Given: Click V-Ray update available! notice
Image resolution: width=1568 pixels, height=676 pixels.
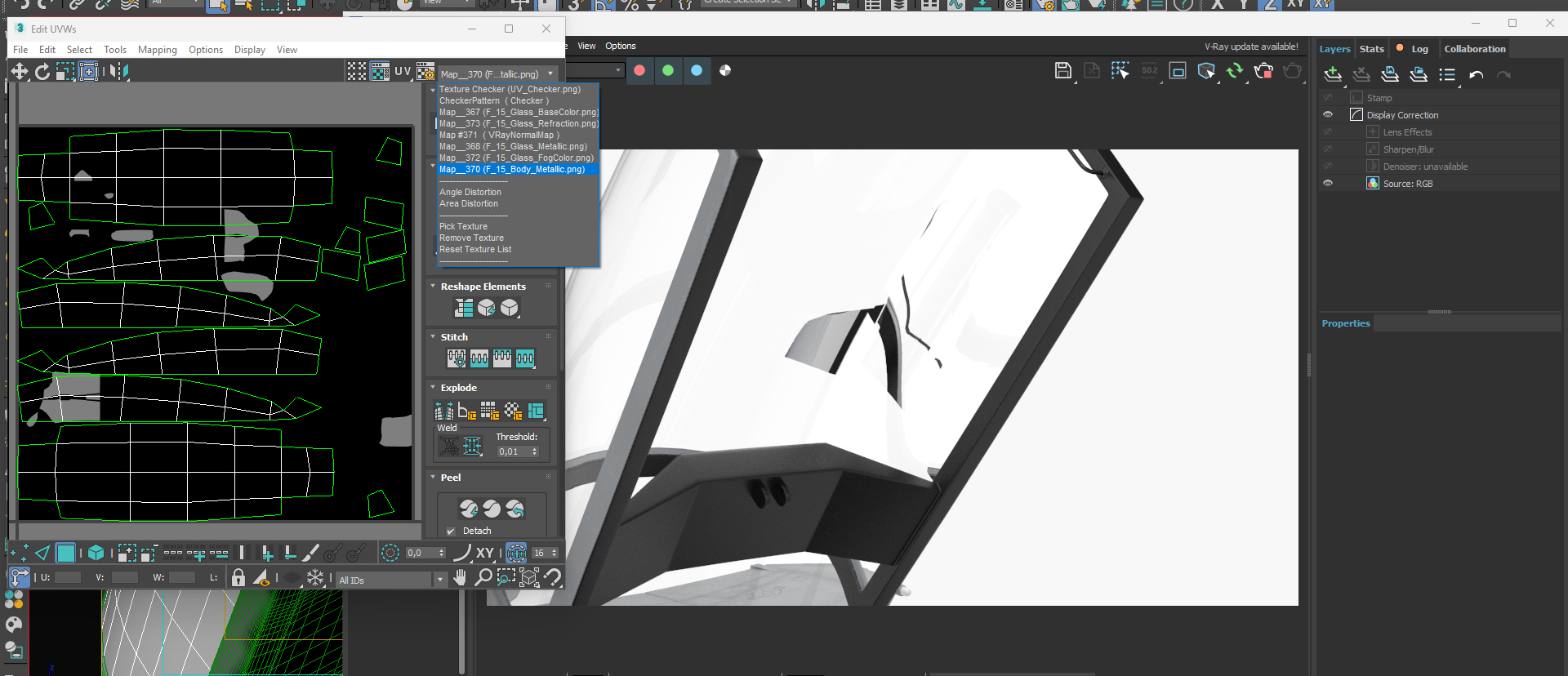Looking at the screenshot, I should click(x=1251, y=47).
